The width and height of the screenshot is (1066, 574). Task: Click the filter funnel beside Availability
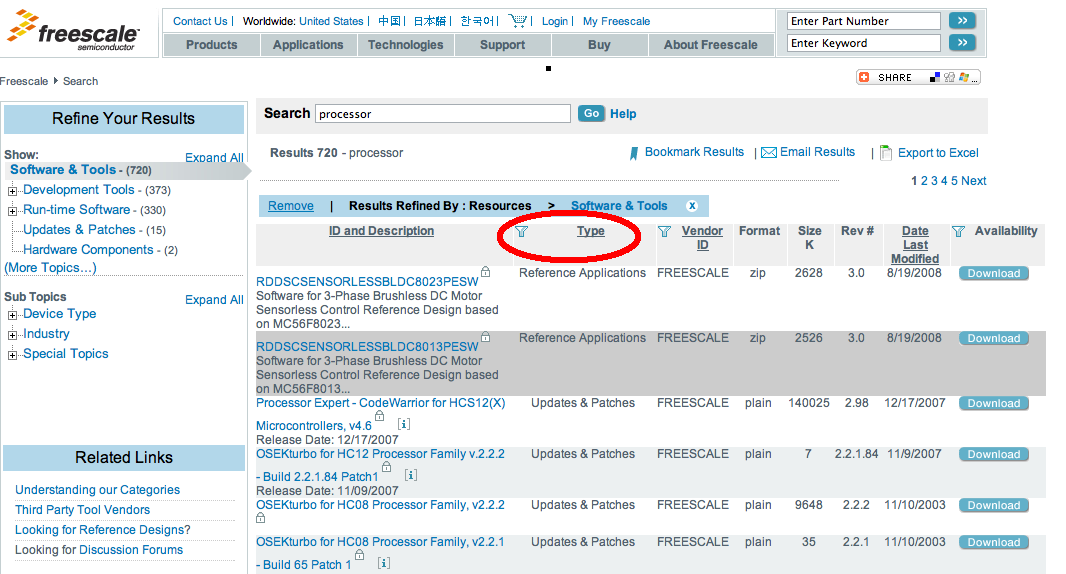point(958,232)
